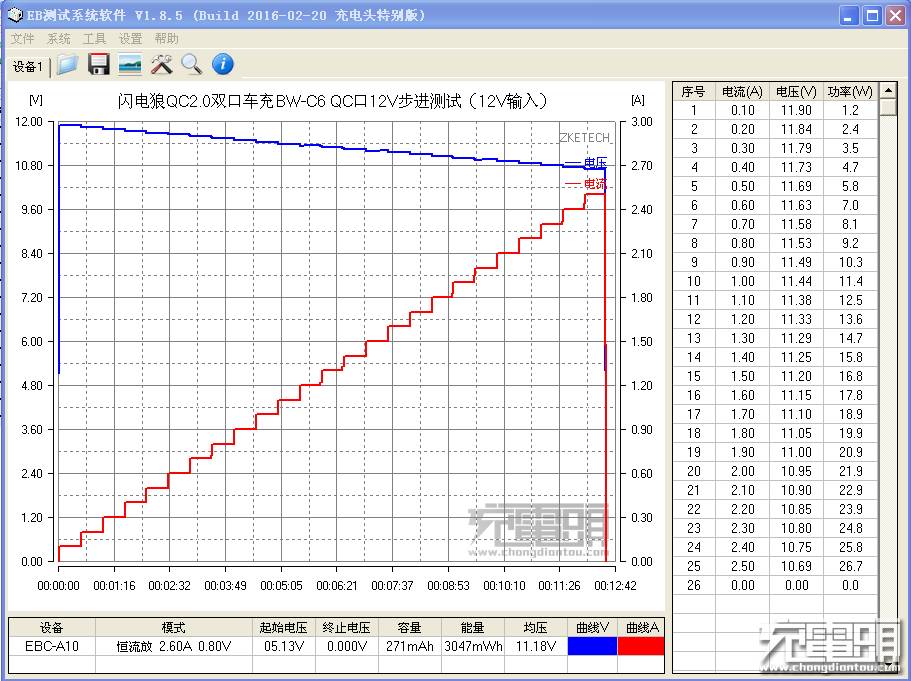Click the 电流 legend label in chart
911x681 pixels.
[595, 184]
